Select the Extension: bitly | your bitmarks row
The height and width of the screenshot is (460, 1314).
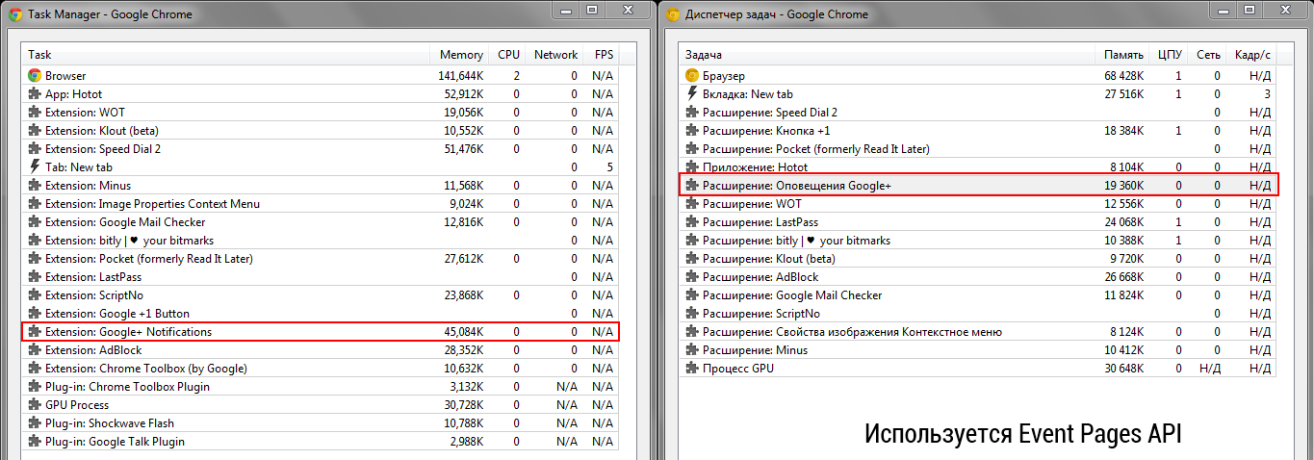click(321, 240)
